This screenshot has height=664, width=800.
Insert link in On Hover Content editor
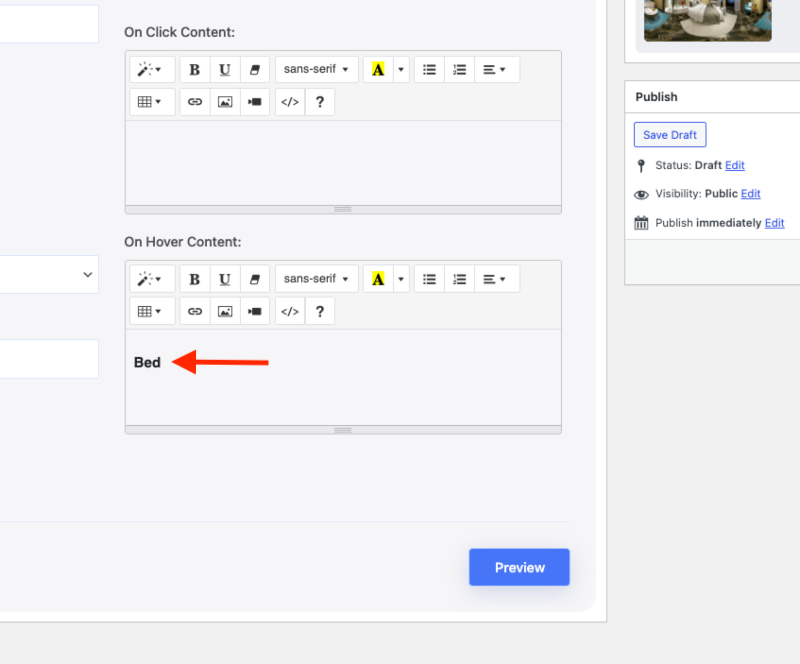pyautogui.click(x=194, y=311)
